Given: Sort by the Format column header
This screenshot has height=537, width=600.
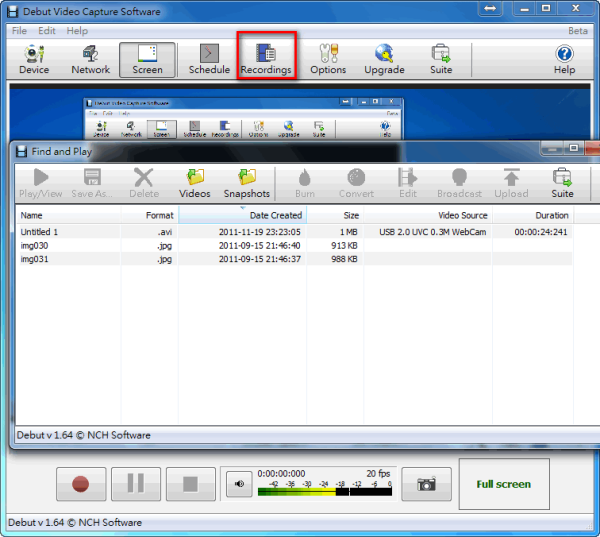Looking at the screenshot, I should click(x=150, y=215).
